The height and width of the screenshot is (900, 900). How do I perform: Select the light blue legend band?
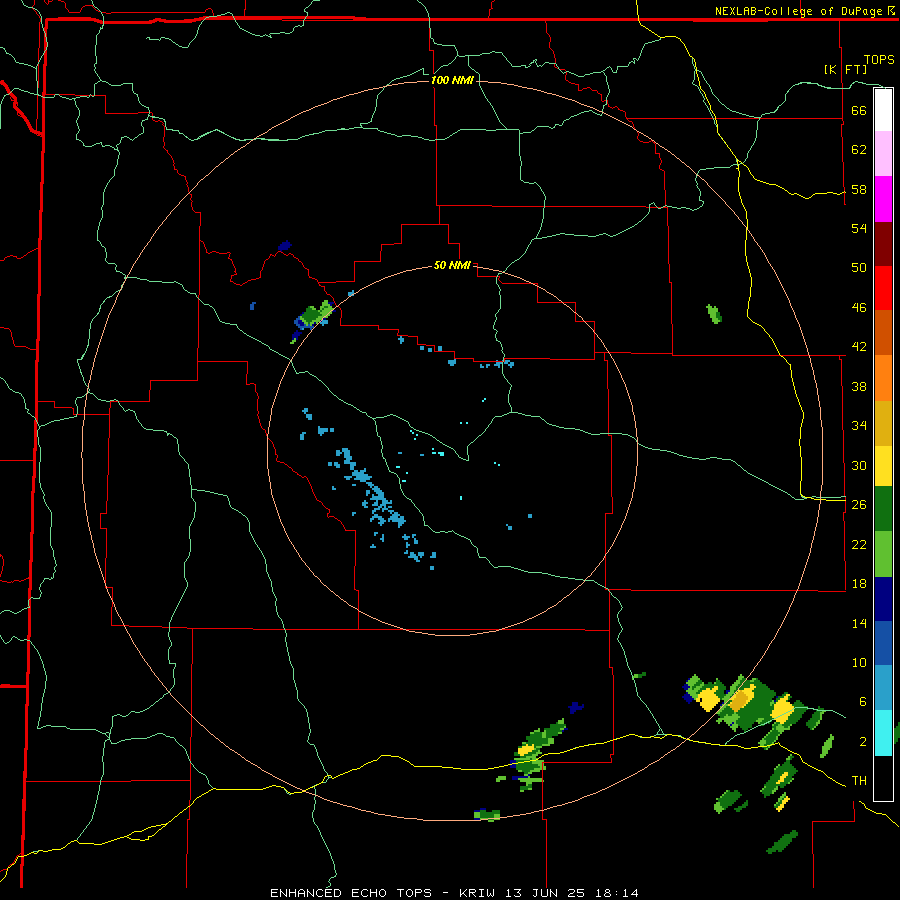pyautogui.click(x=883, y=688)
